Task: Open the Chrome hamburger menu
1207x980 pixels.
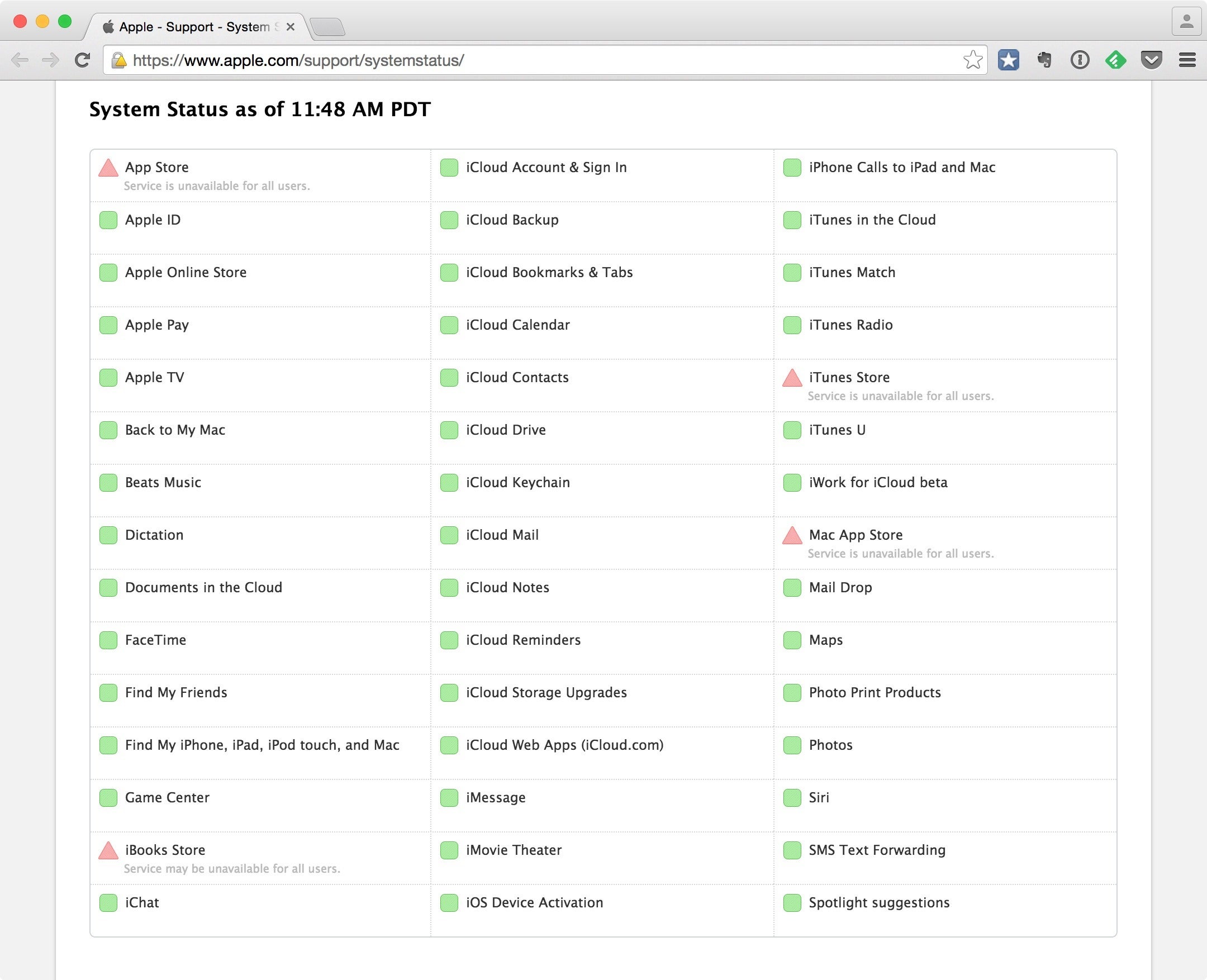Action: coord(1187,60)
